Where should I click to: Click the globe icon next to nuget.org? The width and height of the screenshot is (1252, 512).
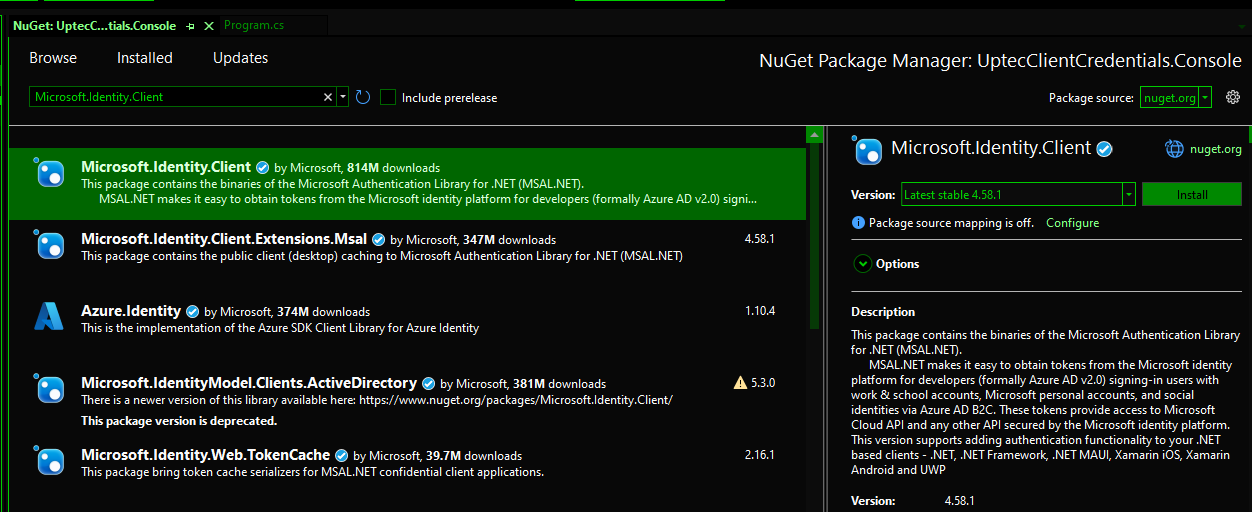1175,149
